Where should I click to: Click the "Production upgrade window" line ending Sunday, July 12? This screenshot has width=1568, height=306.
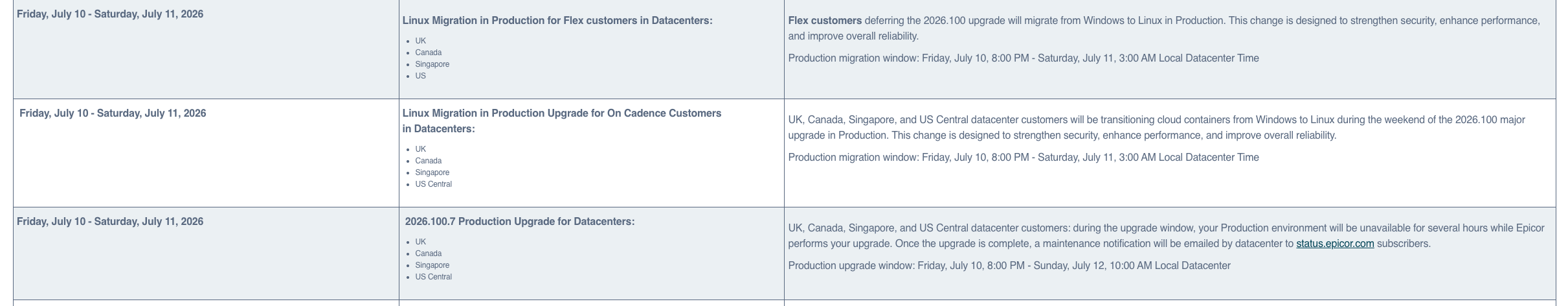click(1009, 266)
